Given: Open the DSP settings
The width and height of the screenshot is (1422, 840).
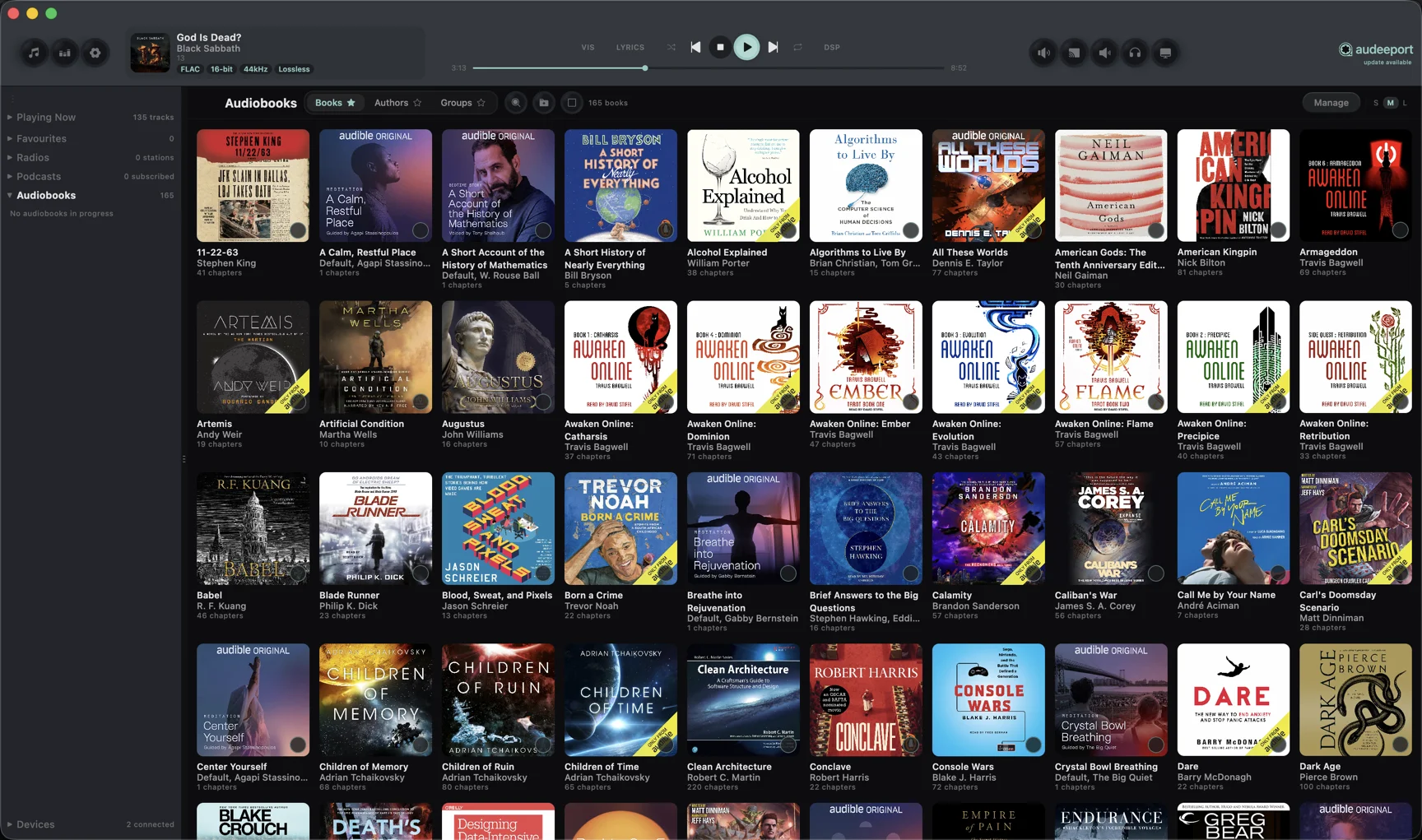Looking at the screenshot, I should point(832,48).
